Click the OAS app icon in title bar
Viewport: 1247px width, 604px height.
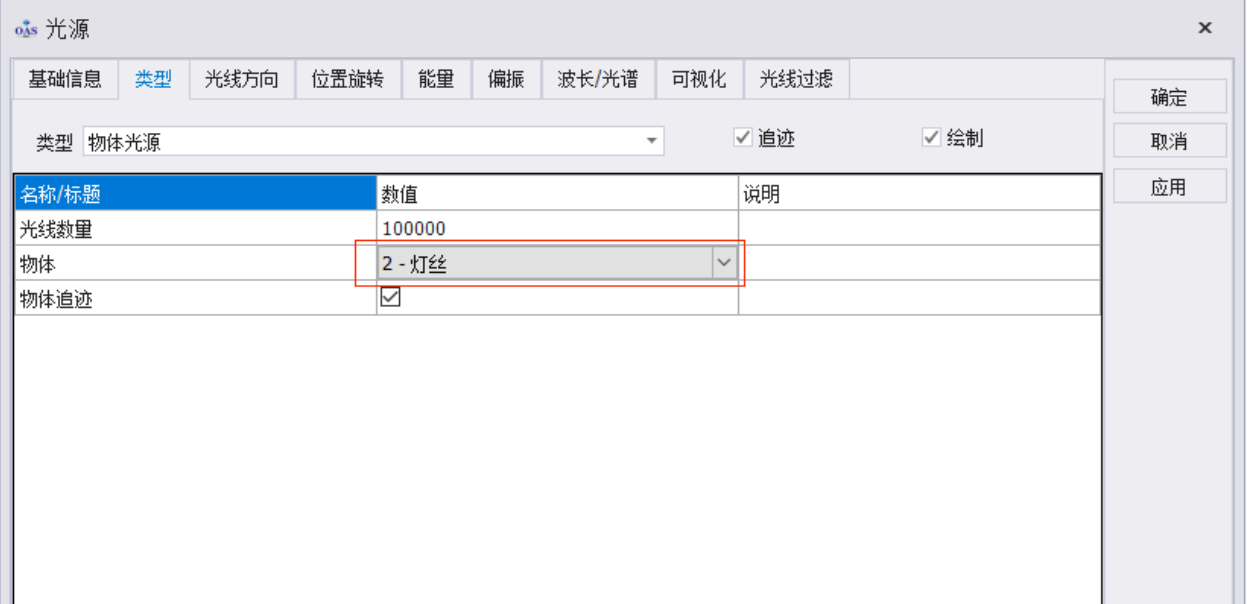pyautogui.click(x=27, y=29)
